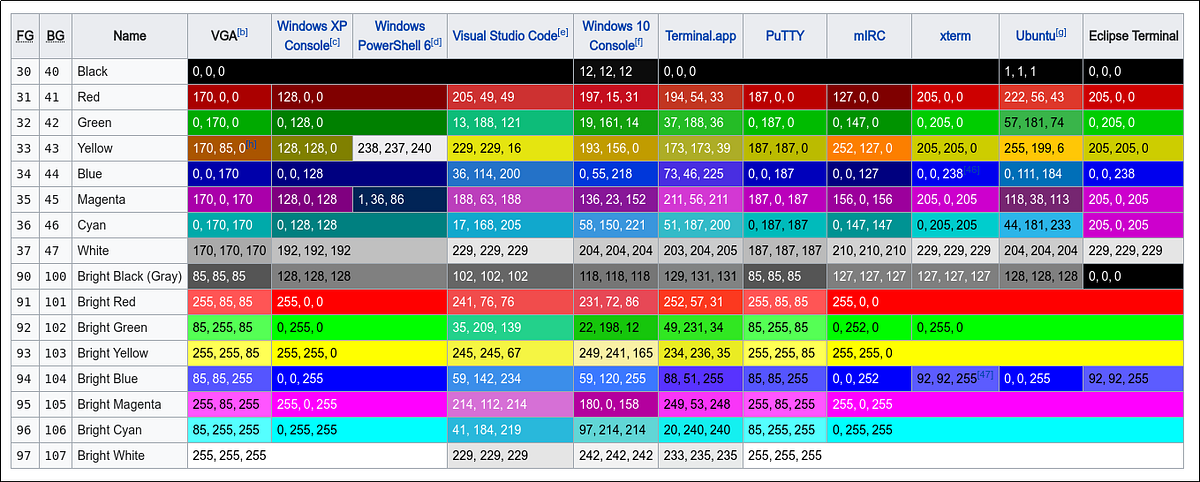Click BG code 100 in Bright Black row
The height and width of the screenshot is (482, 1200).
(56, 276)
